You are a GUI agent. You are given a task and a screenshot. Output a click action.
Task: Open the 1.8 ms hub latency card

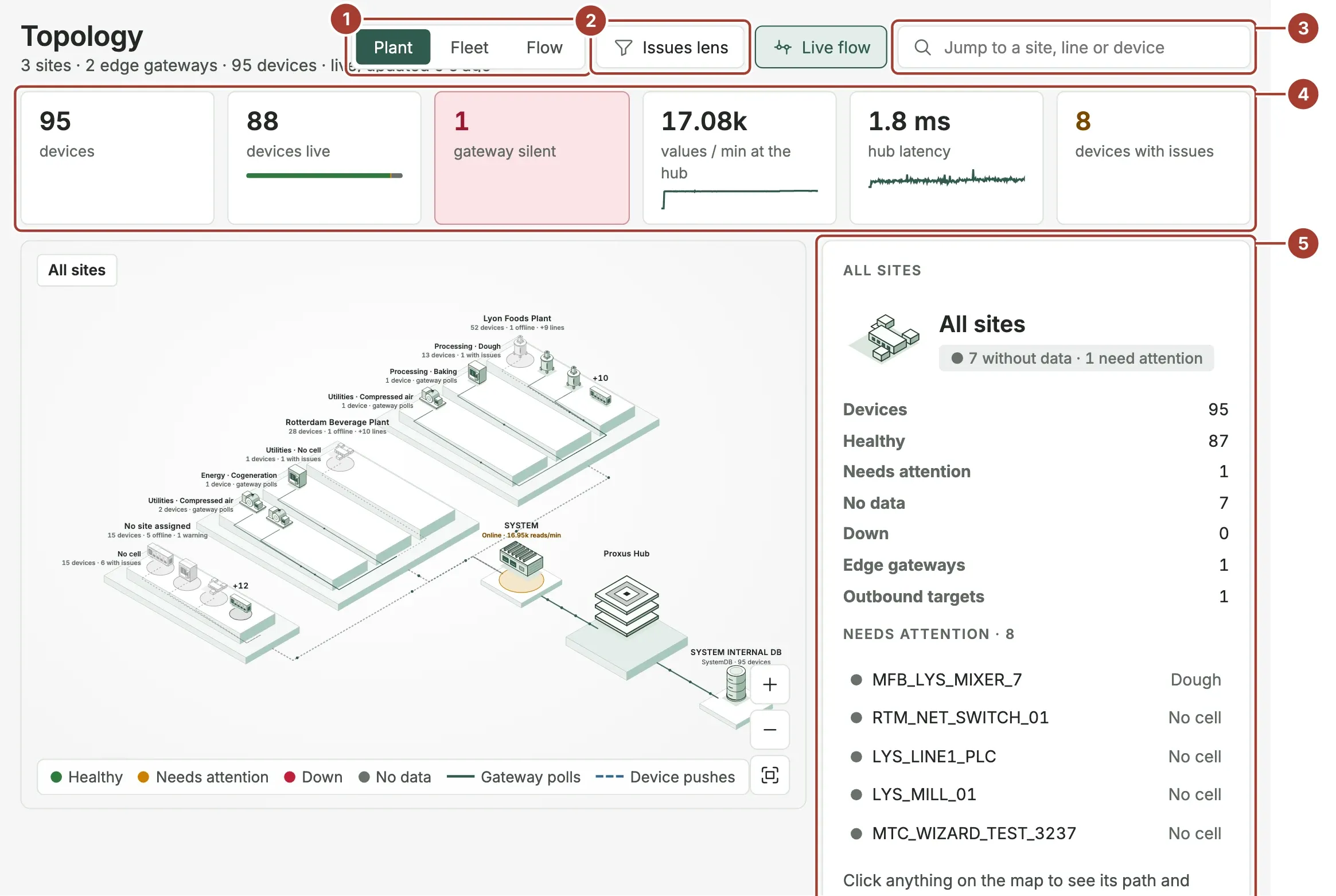(947, 158)
